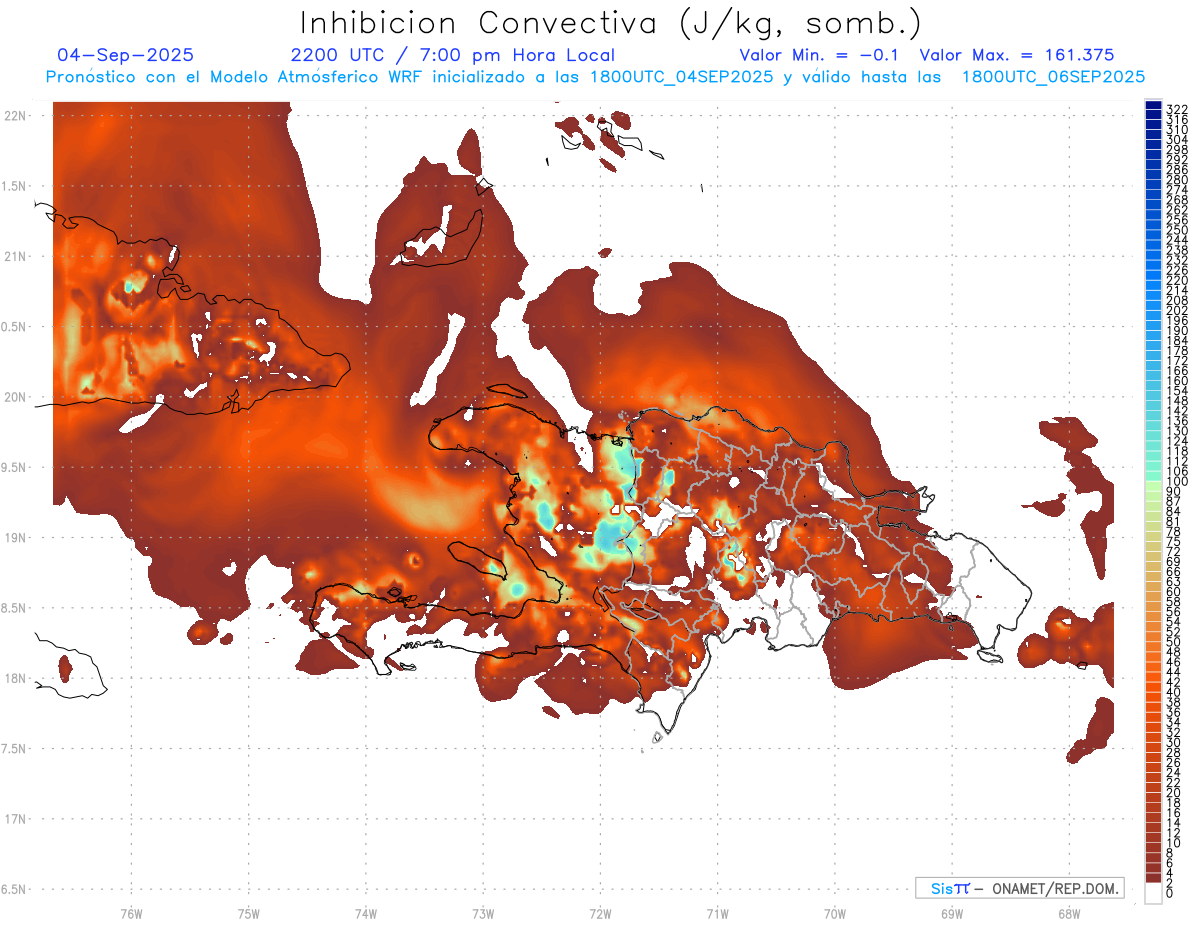This screenshot has width=1200, height=927.
Task: Click the WRF model forecast description line
Action: click(595, 76)
